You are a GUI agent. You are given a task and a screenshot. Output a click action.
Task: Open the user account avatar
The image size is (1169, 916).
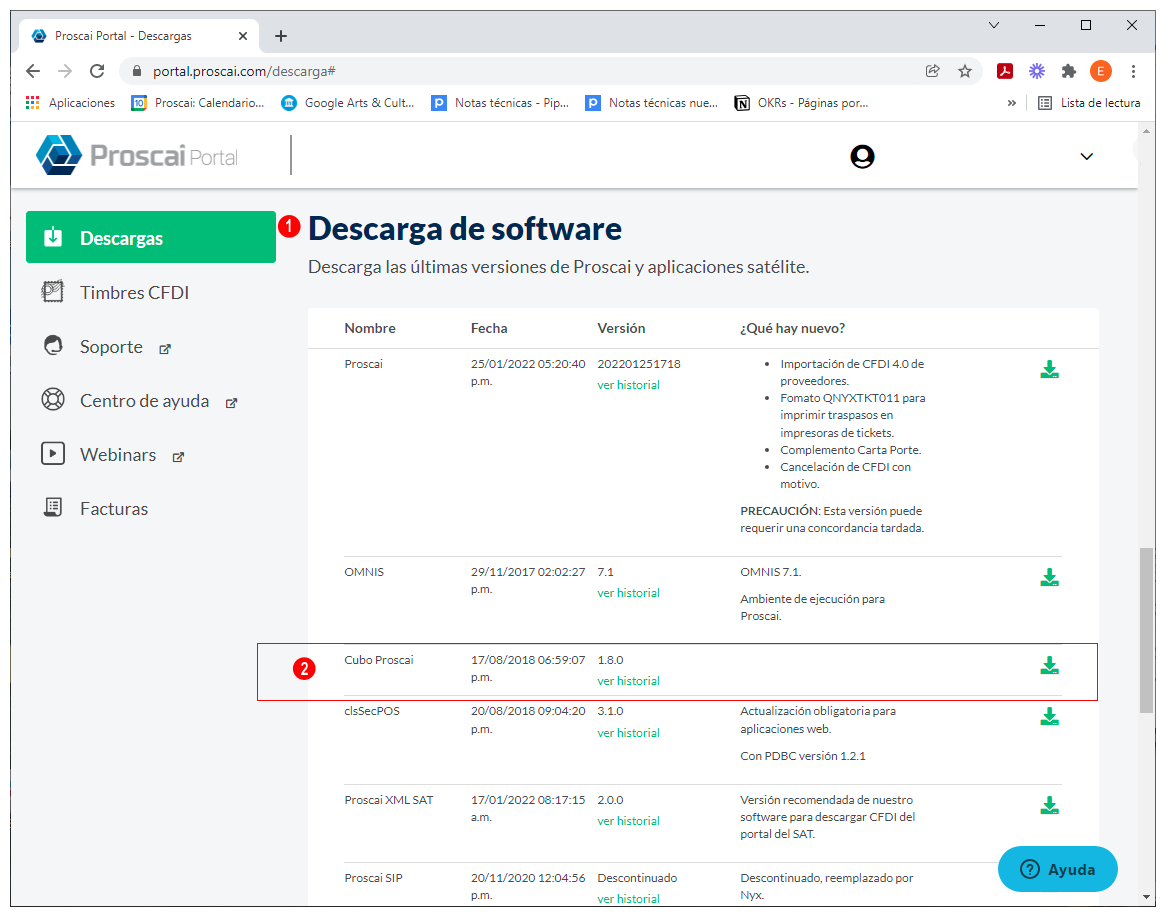(x=863, y=157)
